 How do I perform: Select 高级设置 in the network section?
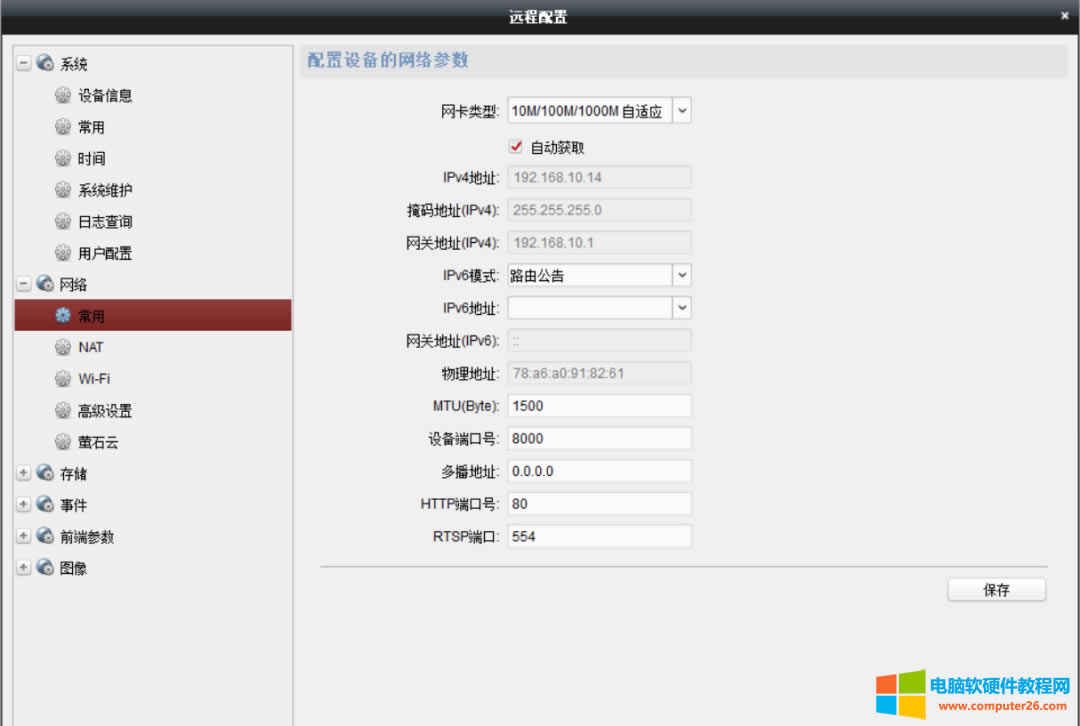pos(105,411)
